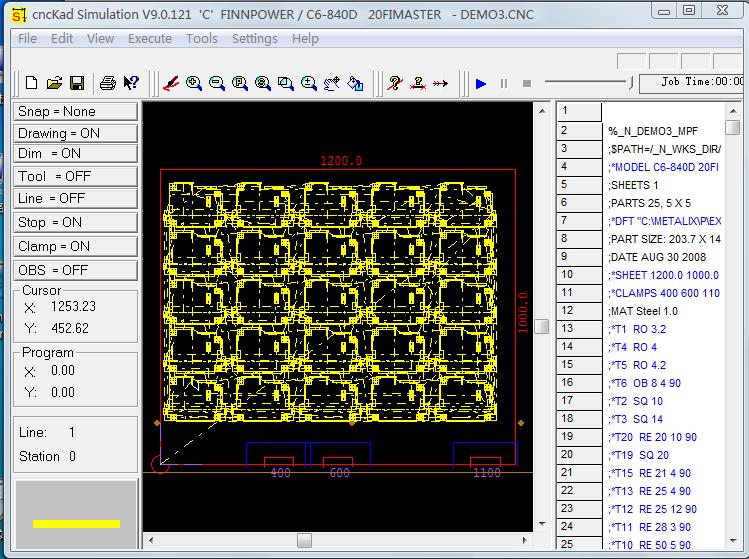Activate the context help arrow-question icon
Image resolution: width=749 pixels, height=559 pixels.
pos(130,83)
